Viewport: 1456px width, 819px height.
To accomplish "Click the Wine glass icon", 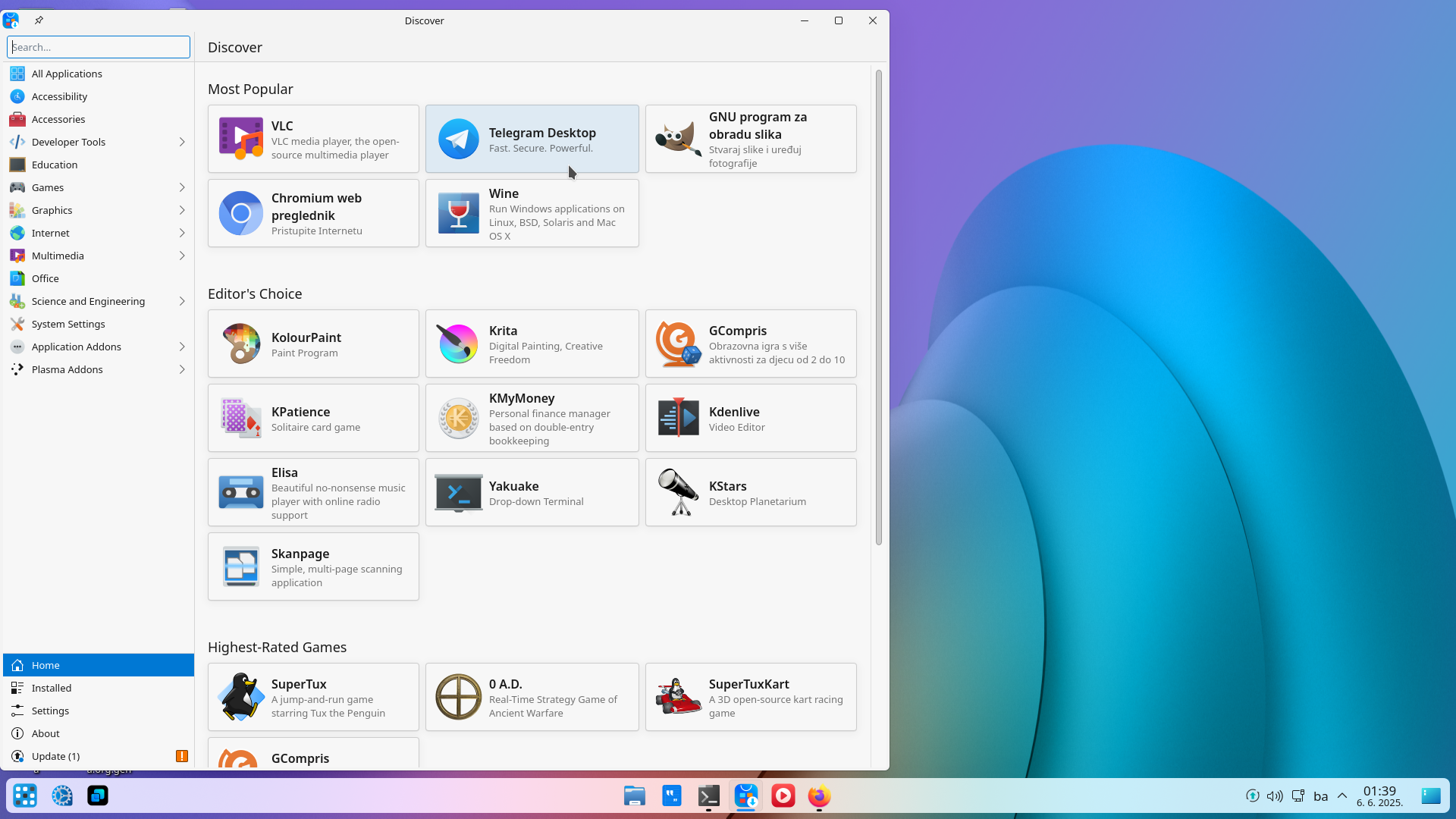I will pyautogui.click(x=458, y=213).
